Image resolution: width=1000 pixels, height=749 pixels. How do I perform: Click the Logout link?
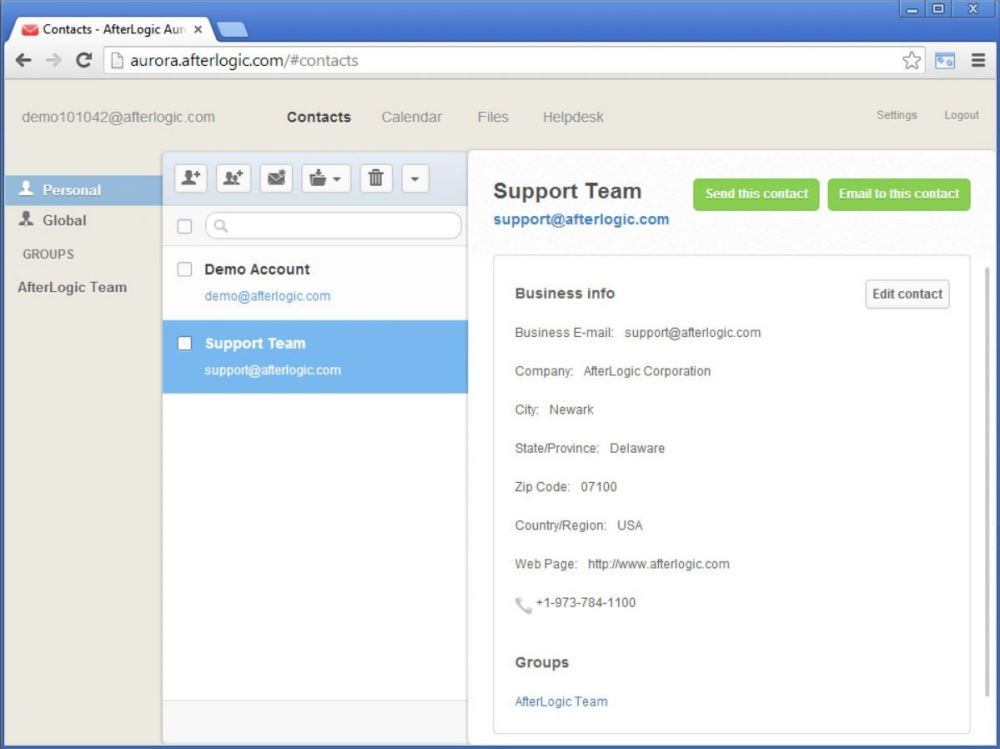[x=961, y=115]
